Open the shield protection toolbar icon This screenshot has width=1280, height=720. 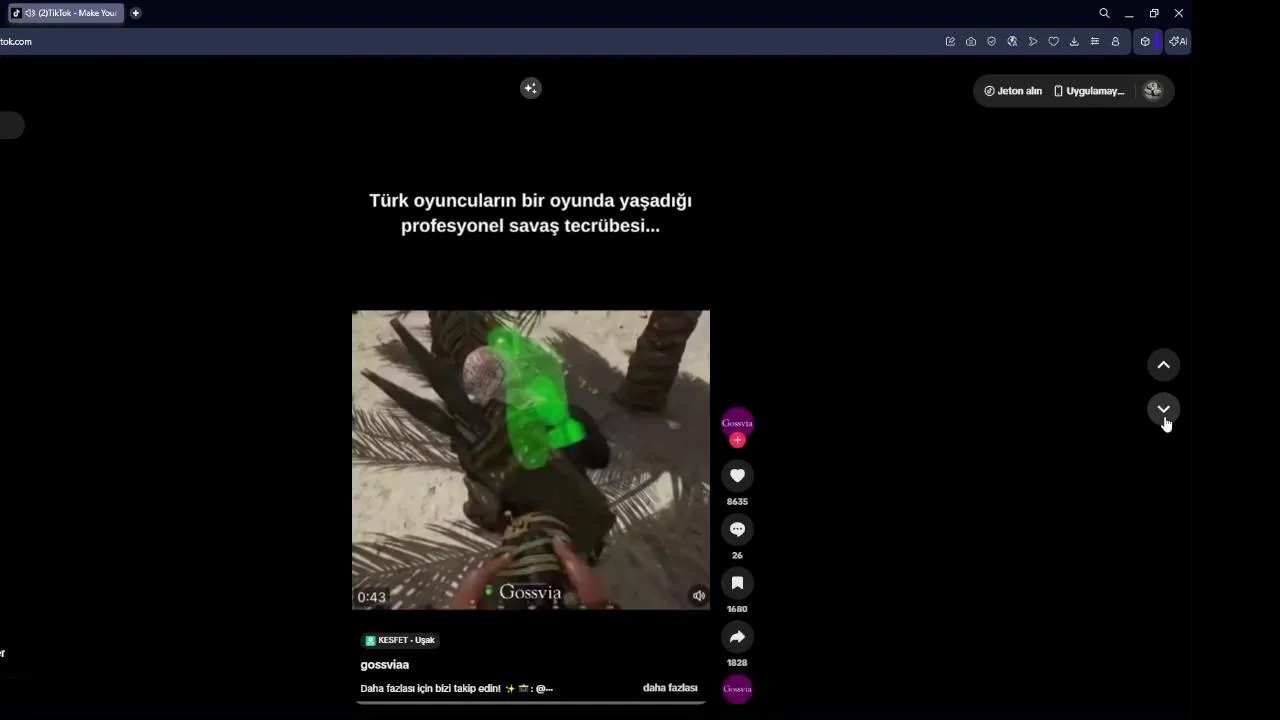coord(991,41)
